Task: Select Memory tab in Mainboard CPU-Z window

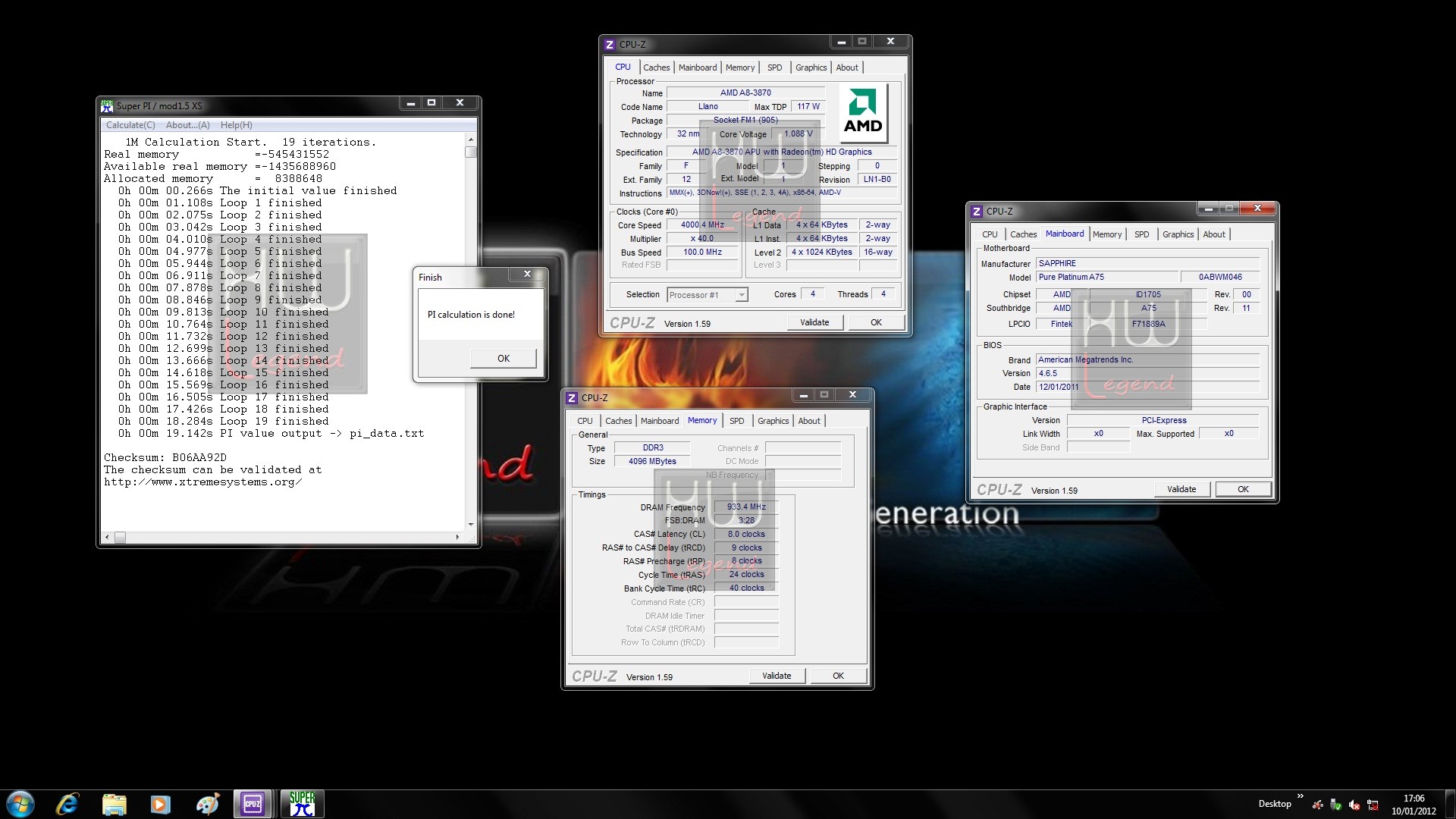Action: point(1107,234)
